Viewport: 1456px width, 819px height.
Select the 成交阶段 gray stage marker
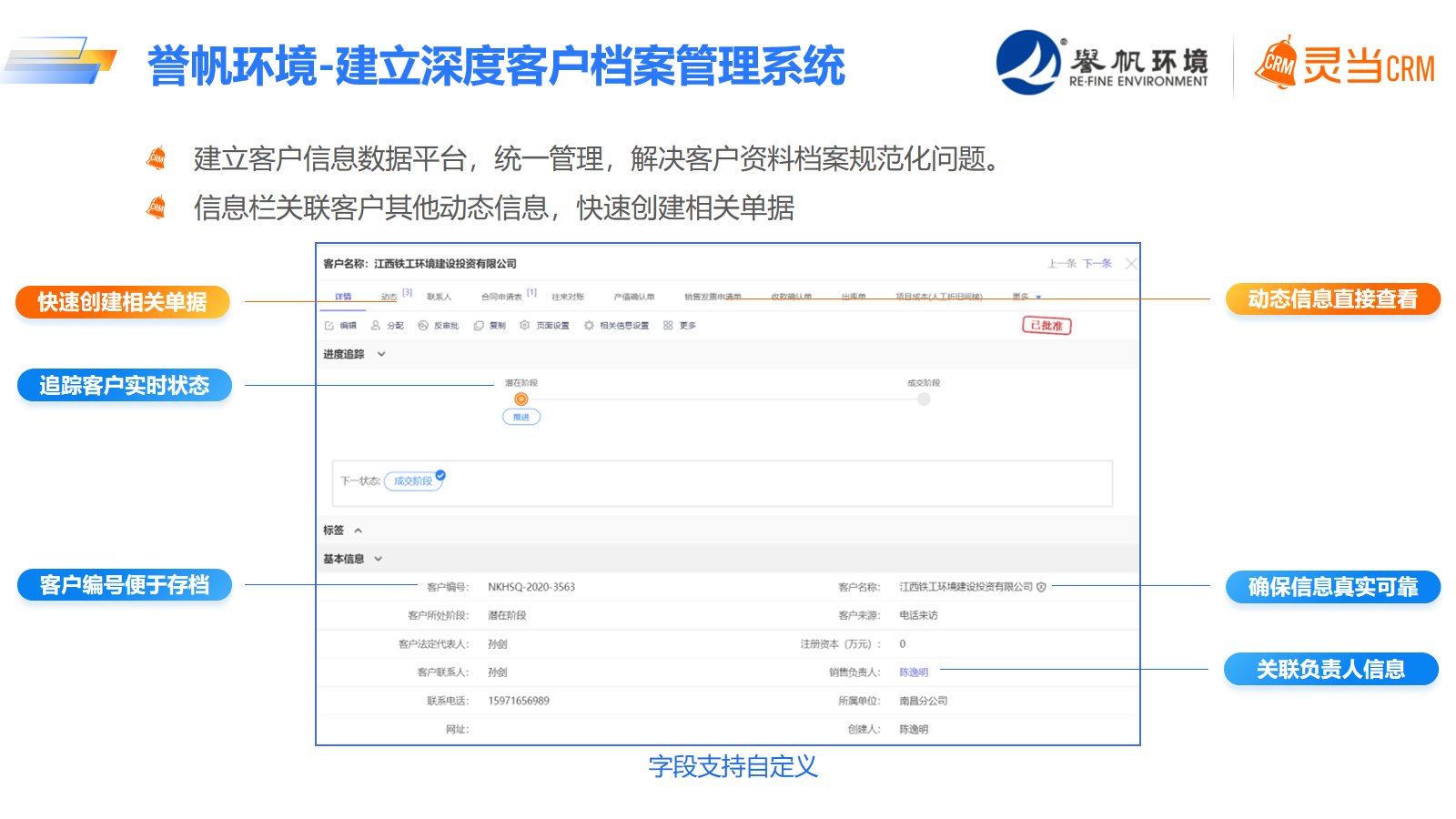[924, 399]
